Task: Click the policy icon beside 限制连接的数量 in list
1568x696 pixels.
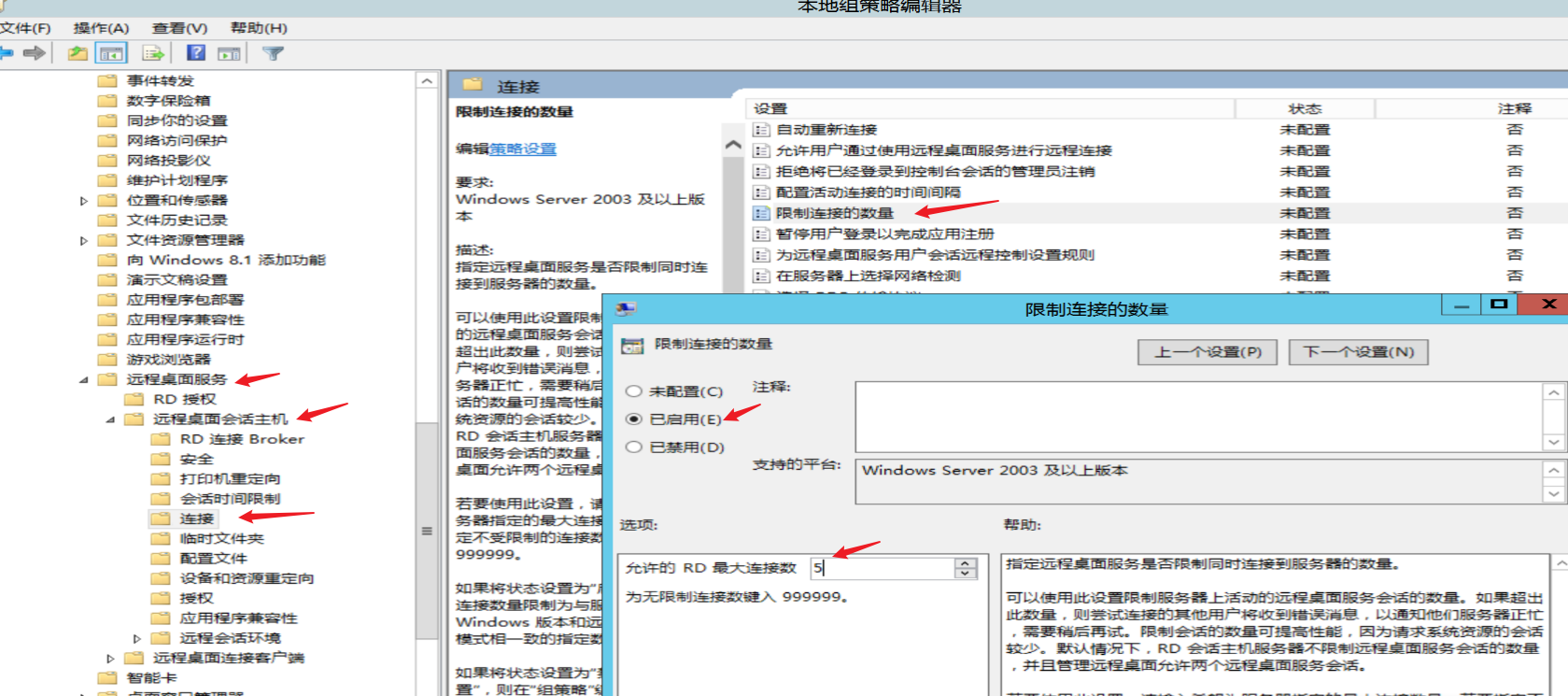Action: 762,213
